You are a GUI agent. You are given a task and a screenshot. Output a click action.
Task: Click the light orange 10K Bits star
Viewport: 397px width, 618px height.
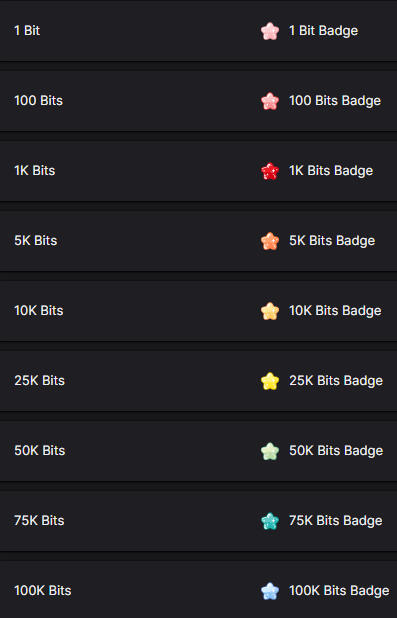click(x=270, y=311)
